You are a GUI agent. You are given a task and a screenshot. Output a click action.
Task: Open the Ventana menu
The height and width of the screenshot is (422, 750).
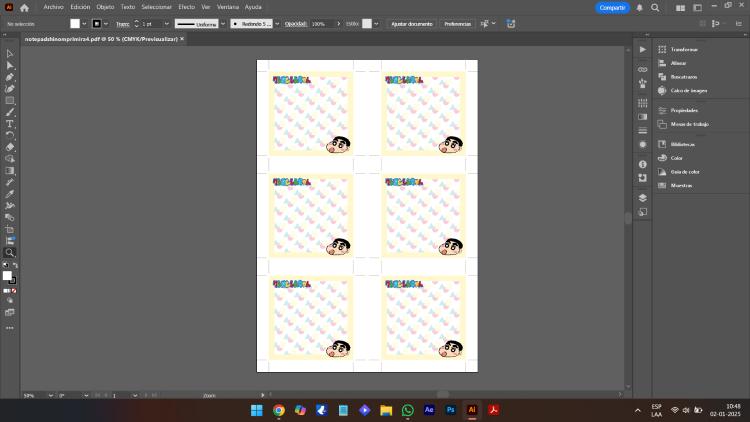[x=228, y=7]
